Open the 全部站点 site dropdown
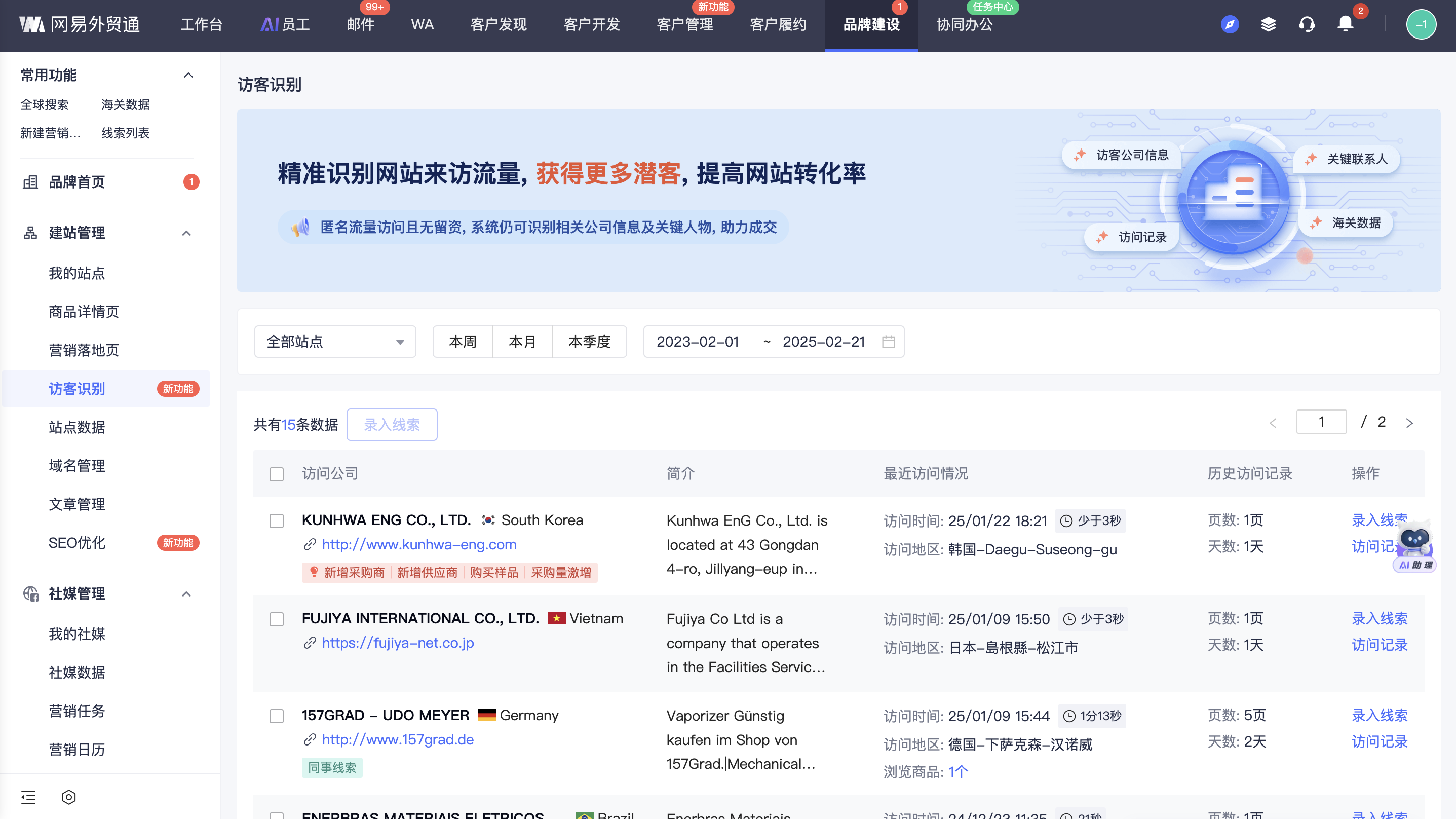The image size is (1456, 819). 334,342
